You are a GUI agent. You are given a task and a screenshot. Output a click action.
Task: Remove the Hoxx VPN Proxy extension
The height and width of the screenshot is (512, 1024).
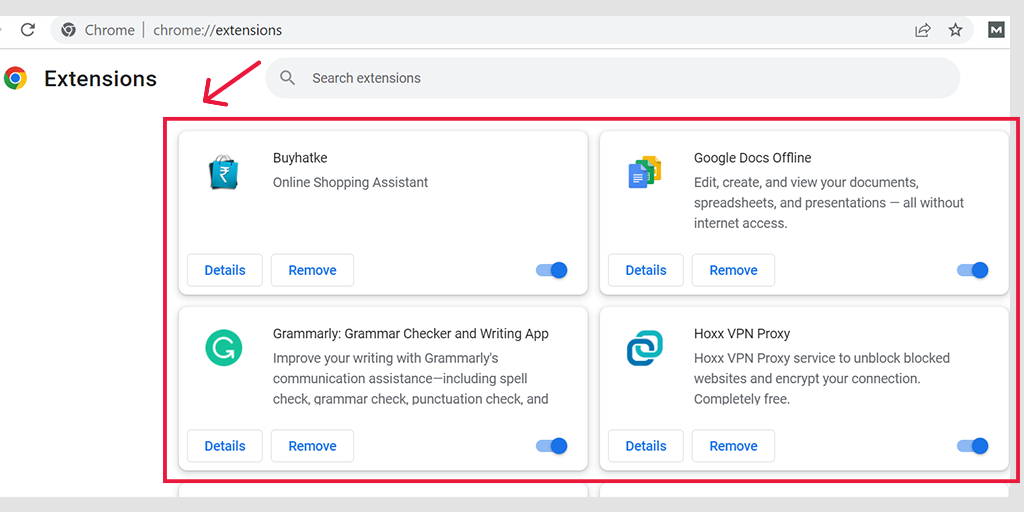[x=733, y=446]
